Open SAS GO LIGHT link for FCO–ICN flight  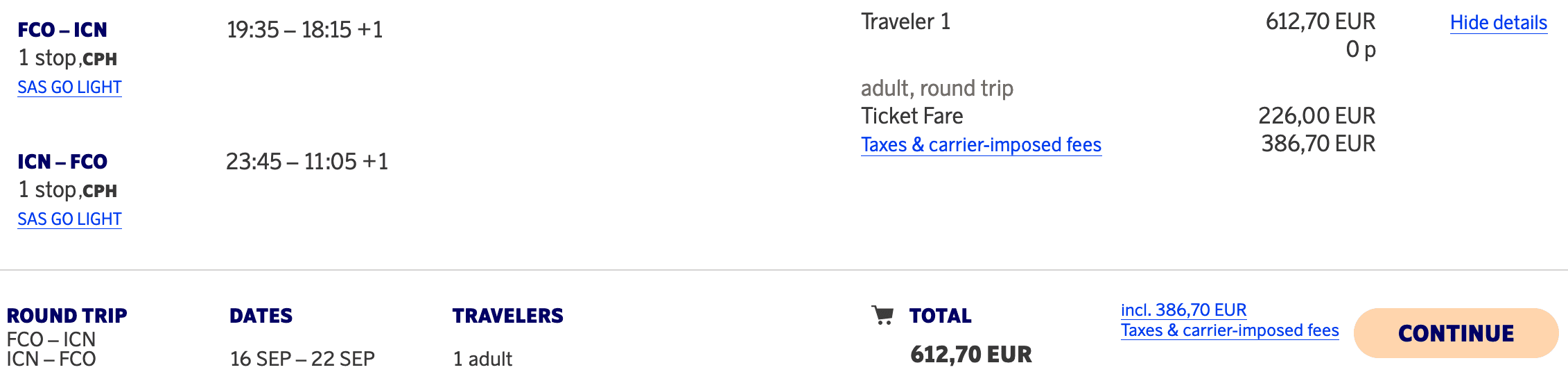(x=69, y=87)
